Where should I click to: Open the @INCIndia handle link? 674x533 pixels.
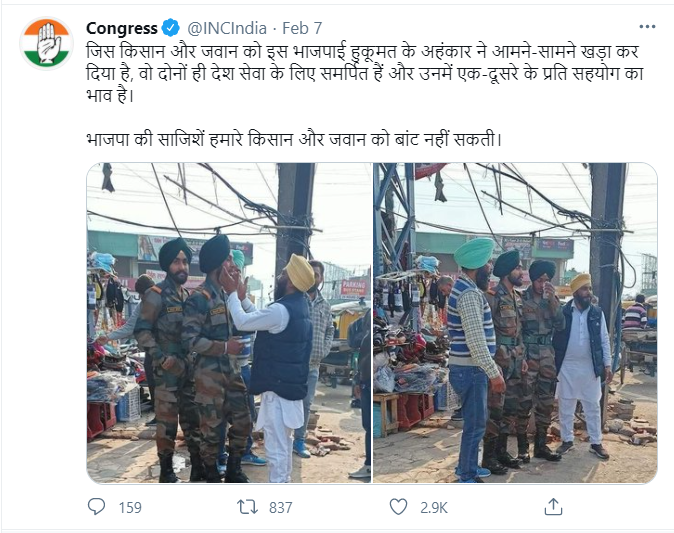pyautogui.click(x=227, y=28)
